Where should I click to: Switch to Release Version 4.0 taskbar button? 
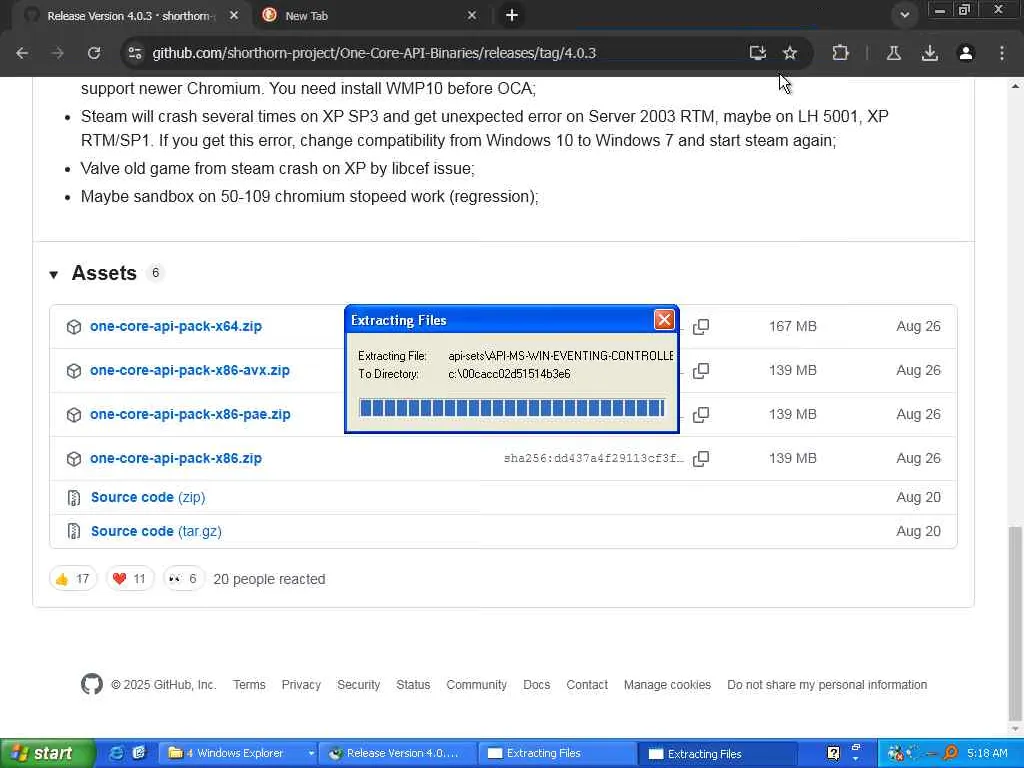pos(400,753)
